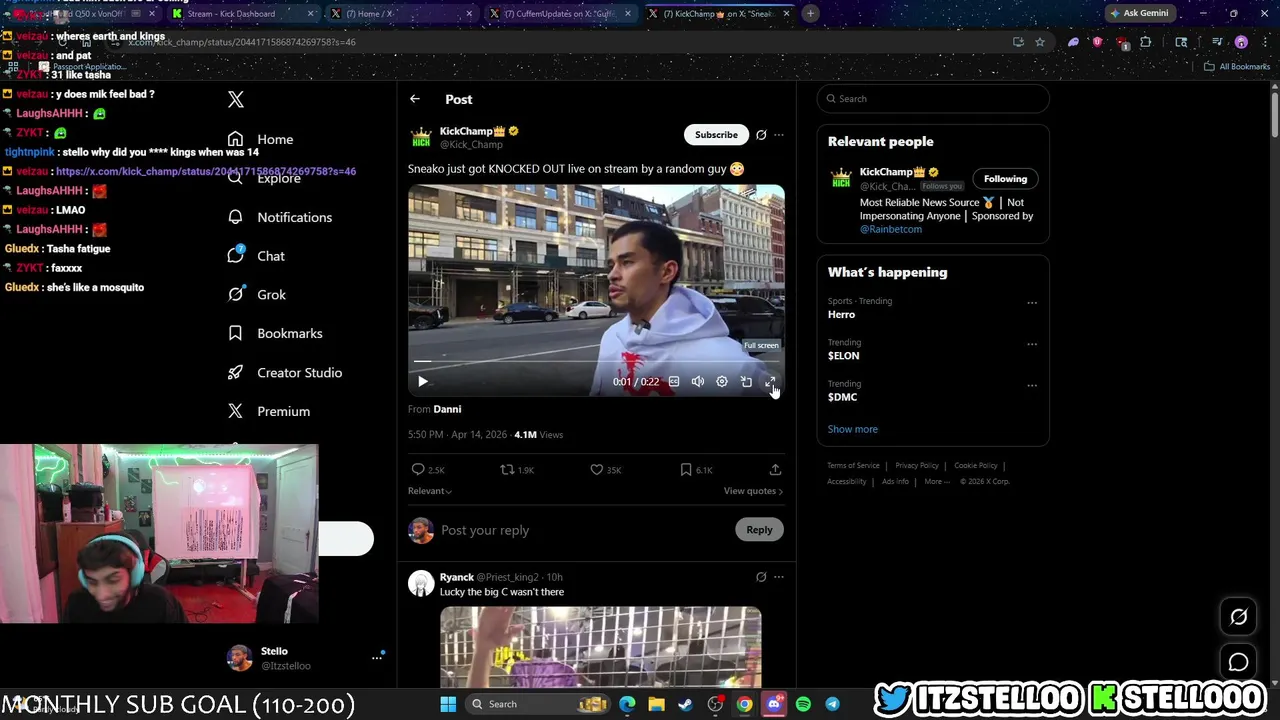Screen dimensions: 1280x720
Task: Bookmark the post with 6.1K bookmarks
Action: [x=695, y=469]
